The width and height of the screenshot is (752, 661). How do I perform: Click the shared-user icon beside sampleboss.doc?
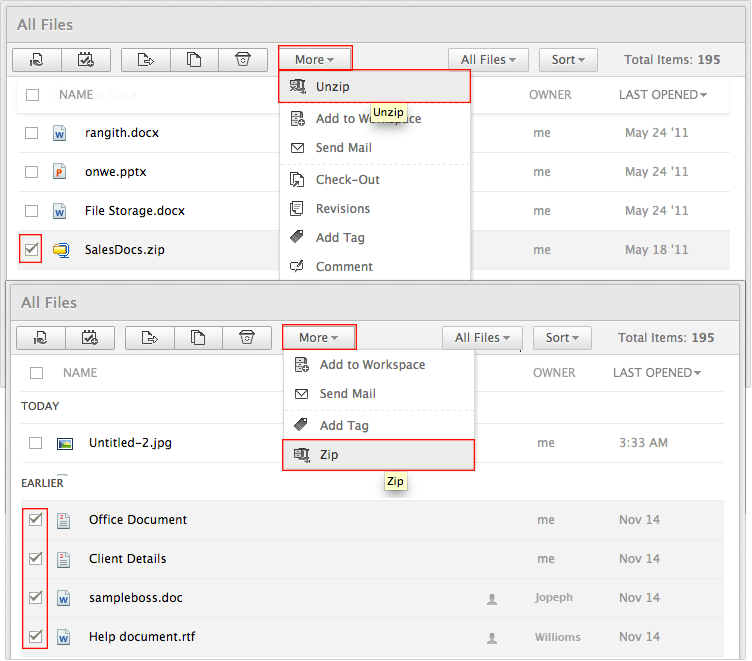coord(491,598)
